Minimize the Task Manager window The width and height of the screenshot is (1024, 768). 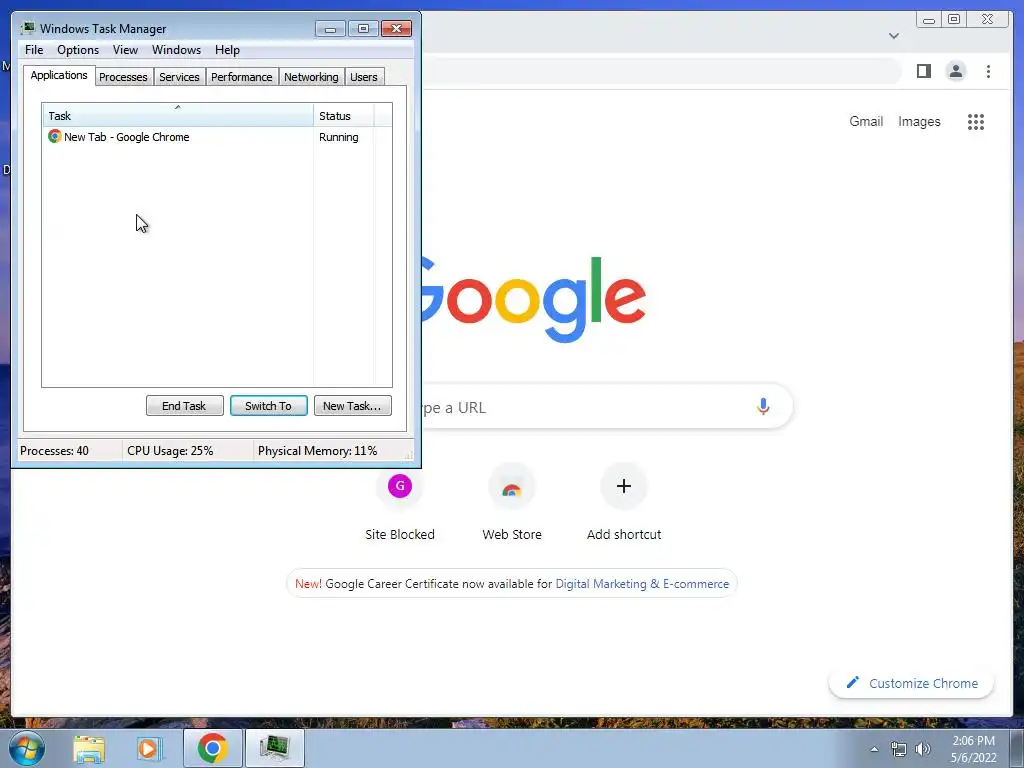click(x=330, y=28)
